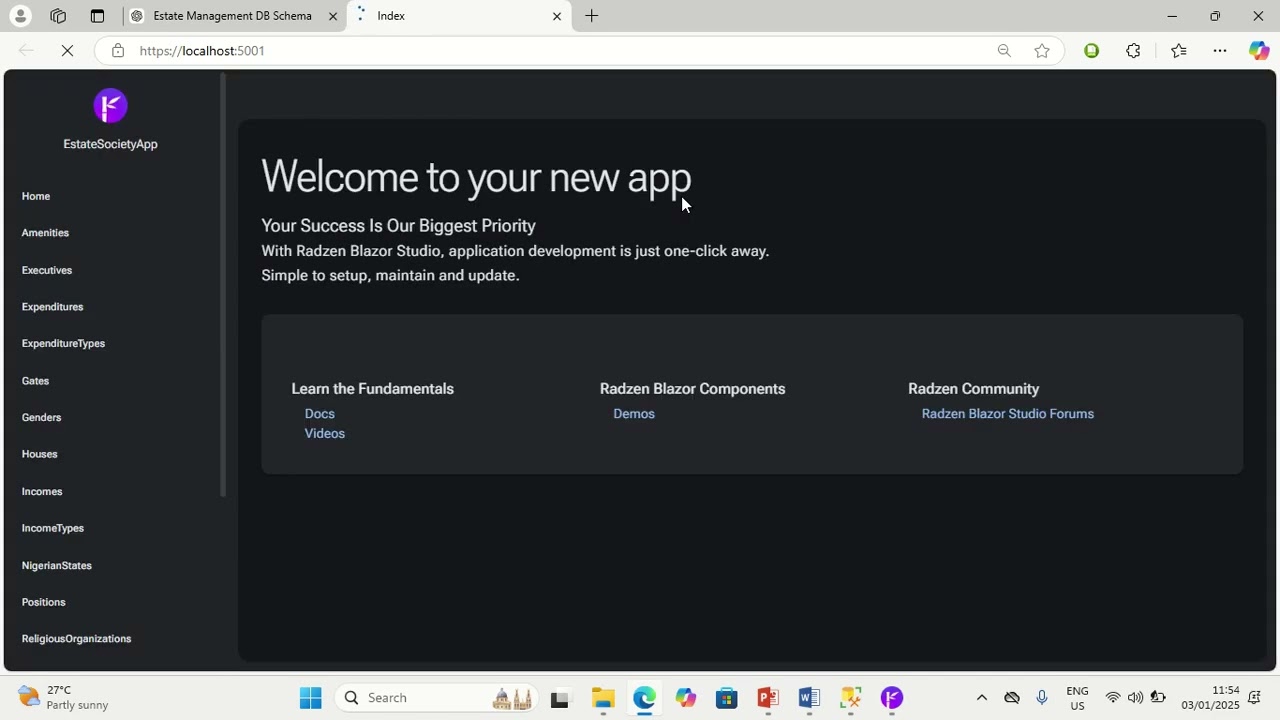This screenshot has width=1280, height=720.
Task: Open Gates in the sidebar
Action: [x=35, y=381]
